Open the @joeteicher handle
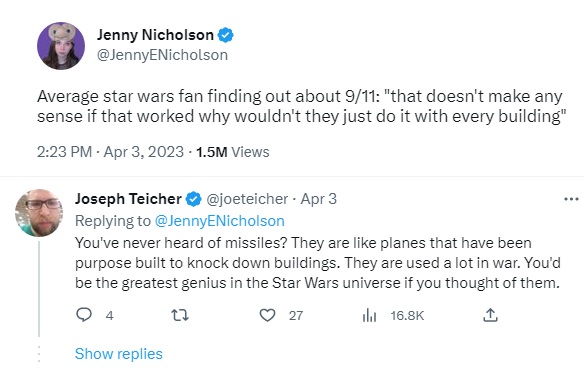Viewport: 584px width, 370px height. tap(247, 199)
